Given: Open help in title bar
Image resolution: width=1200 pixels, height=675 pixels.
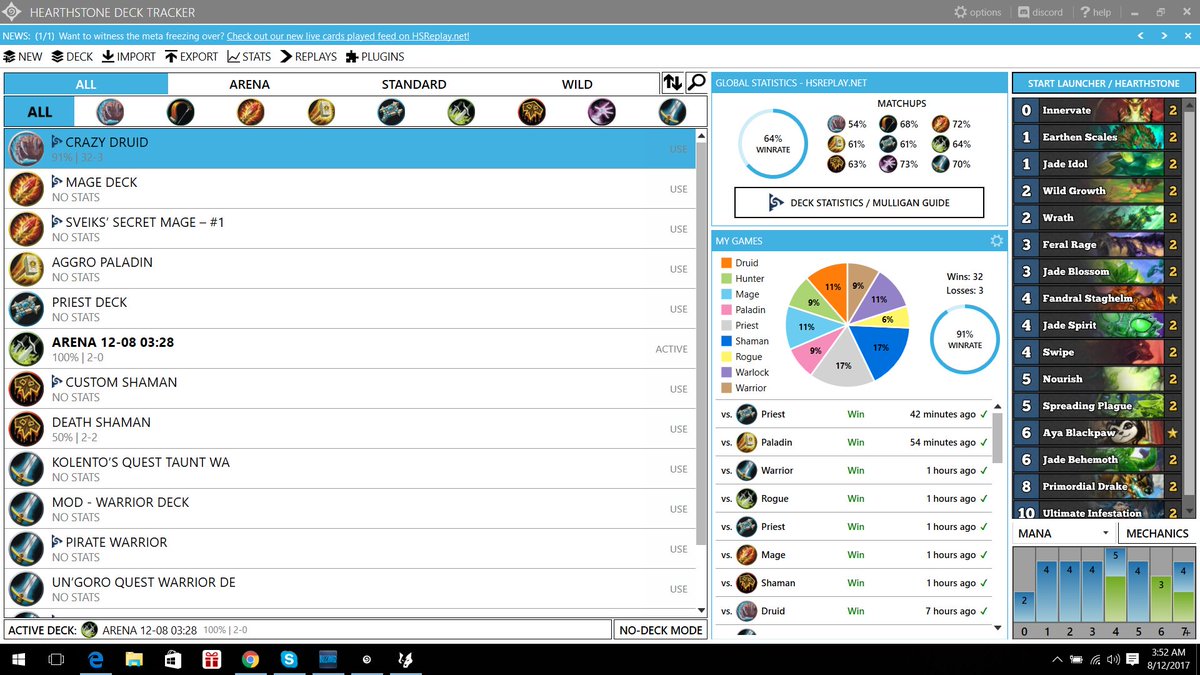Looking at the screenshot, I should click(1095, 12).
